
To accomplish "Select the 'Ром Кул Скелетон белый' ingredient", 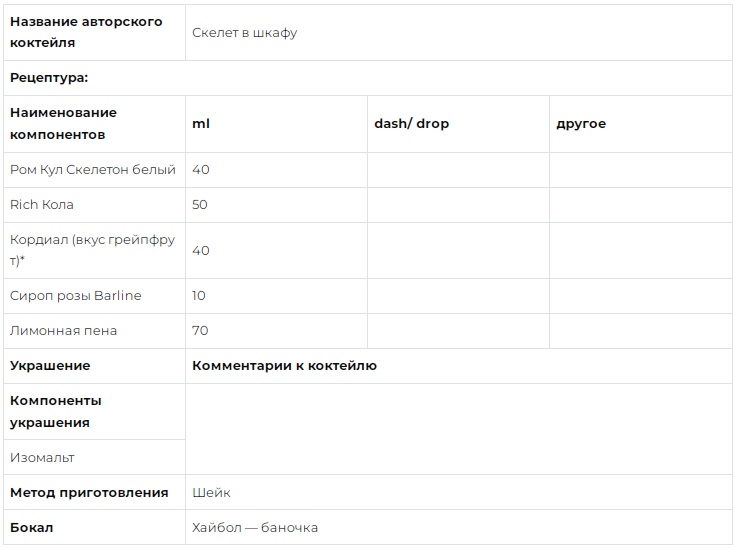I will click(93, 169).
